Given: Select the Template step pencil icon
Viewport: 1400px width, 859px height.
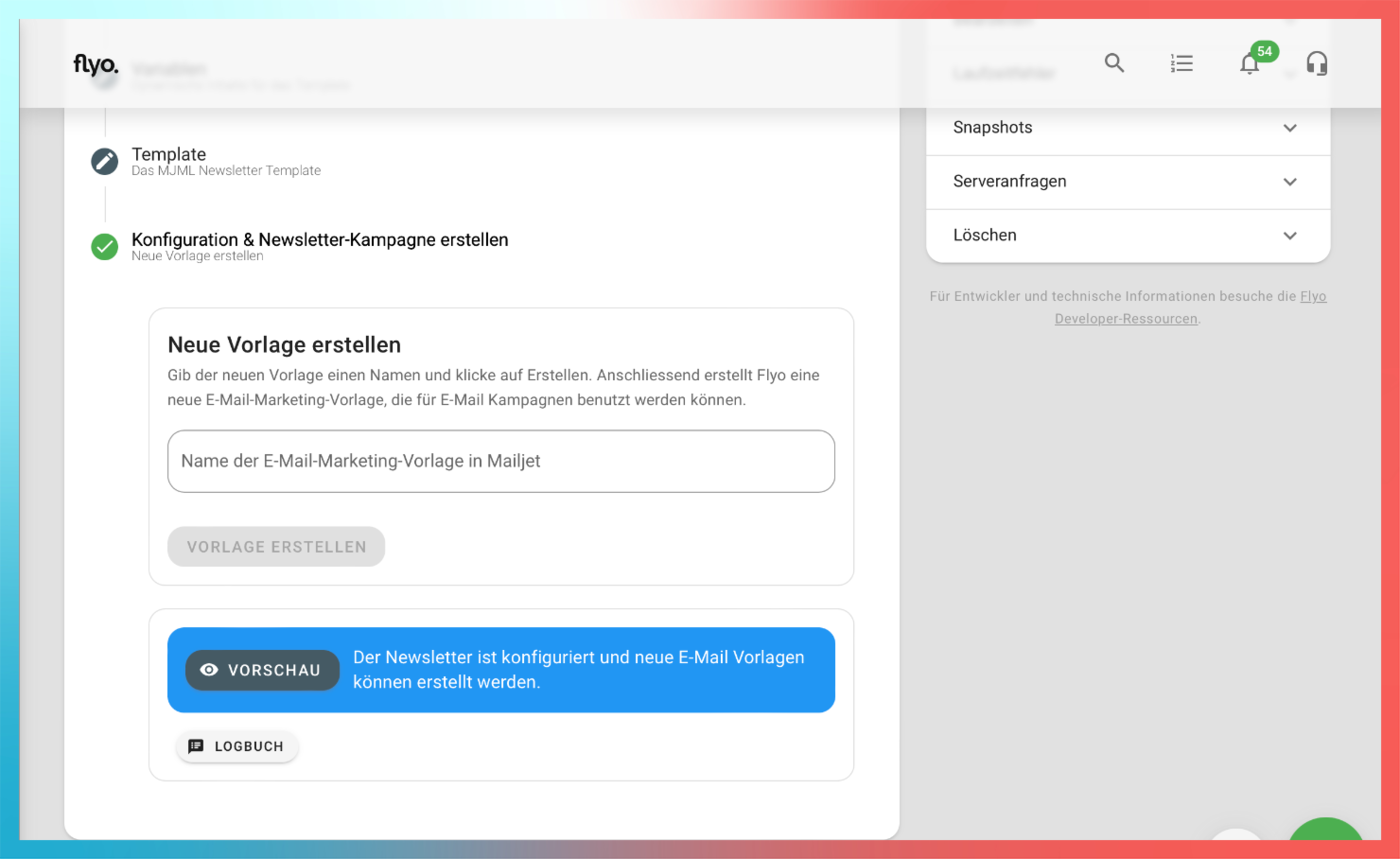Looking at the screenshot, I should 105,161.
